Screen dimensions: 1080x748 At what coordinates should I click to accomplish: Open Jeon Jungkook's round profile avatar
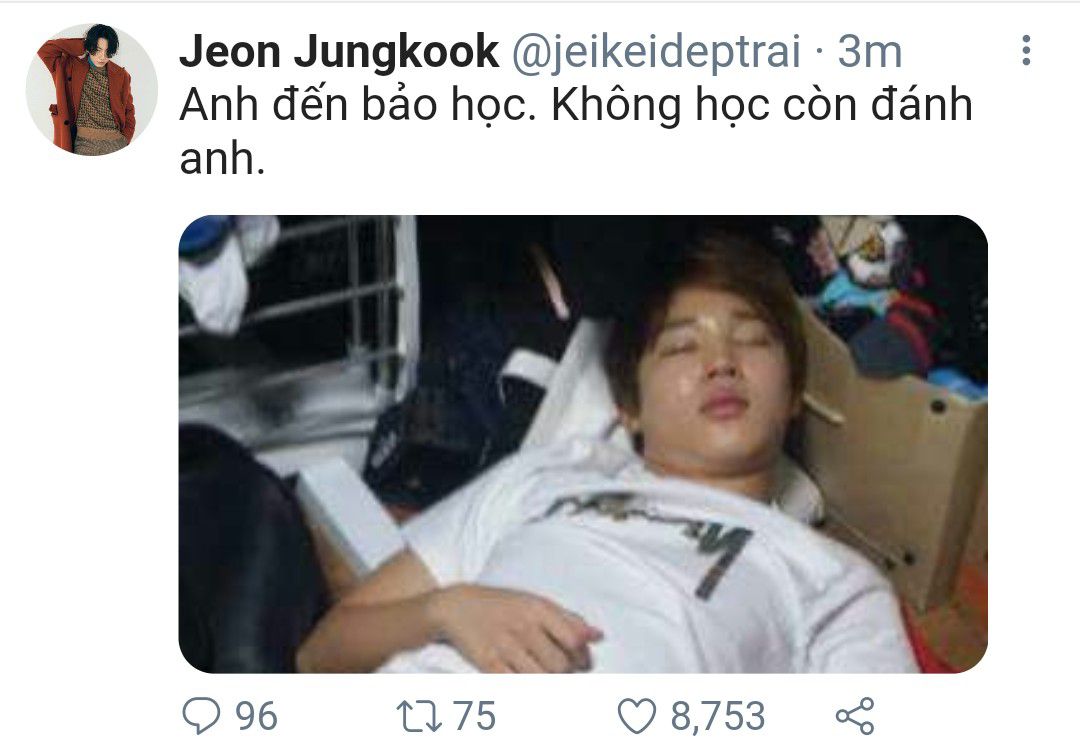tap(92, 89)
